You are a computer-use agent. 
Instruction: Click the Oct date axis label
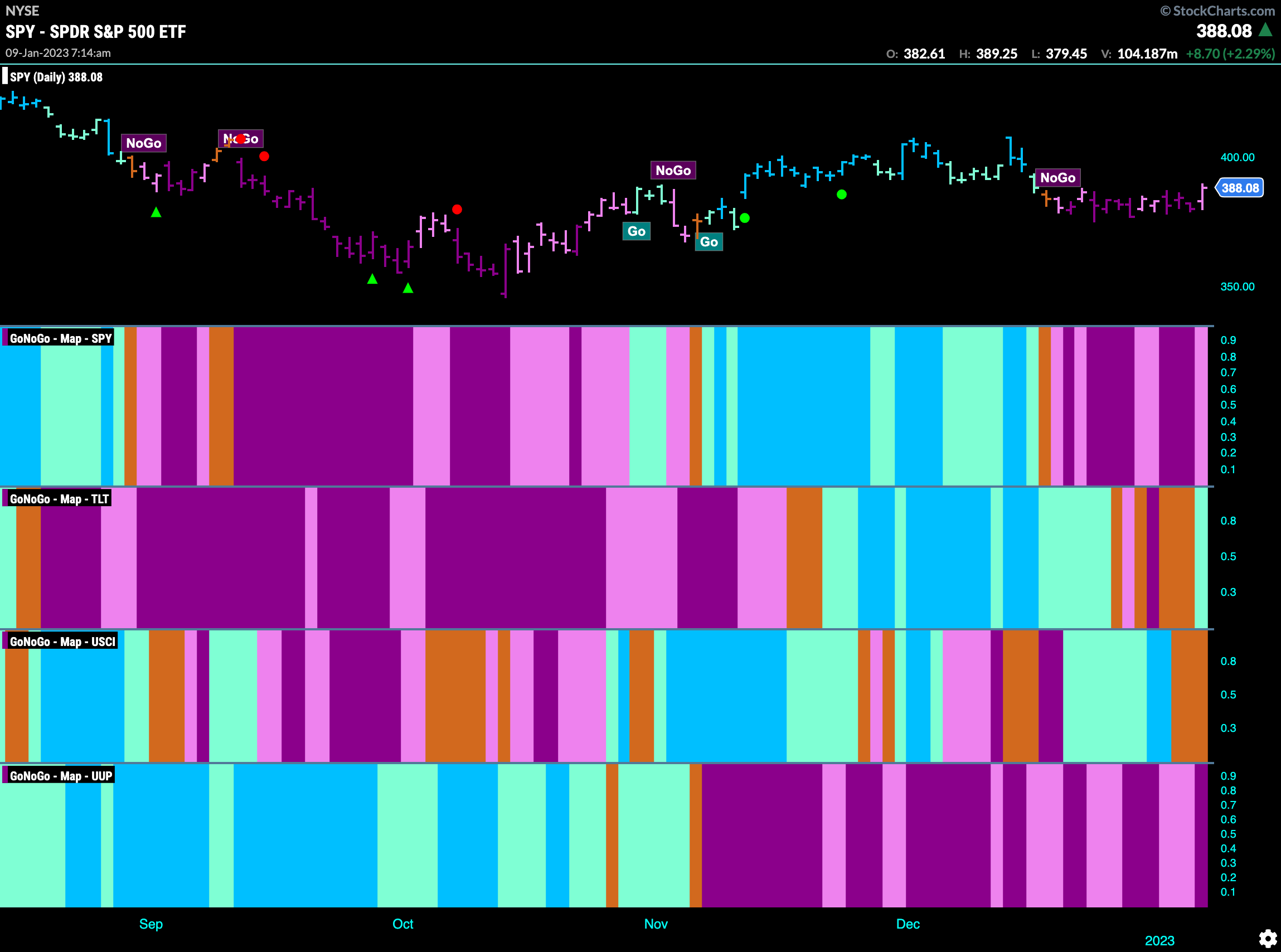[x=403, y=924]
